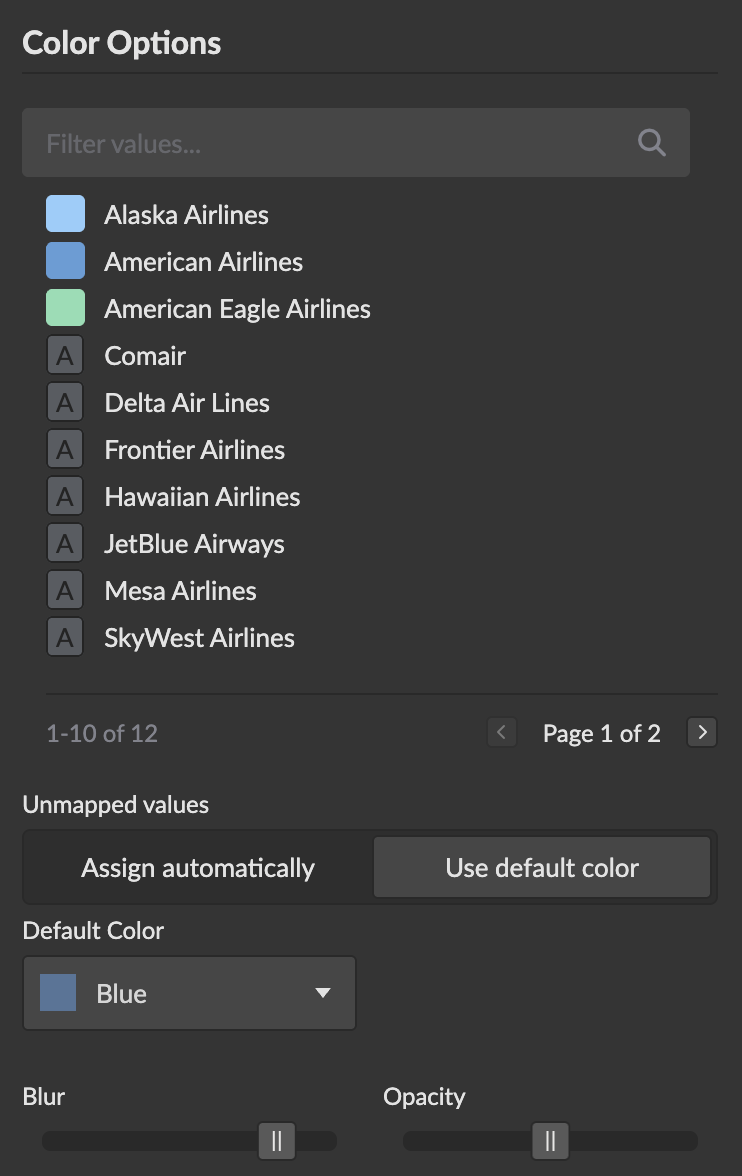Click the auto-color icon beside Hawaiian Airlines
Viewport: 742px width, 1176px height.
[65, 497]
